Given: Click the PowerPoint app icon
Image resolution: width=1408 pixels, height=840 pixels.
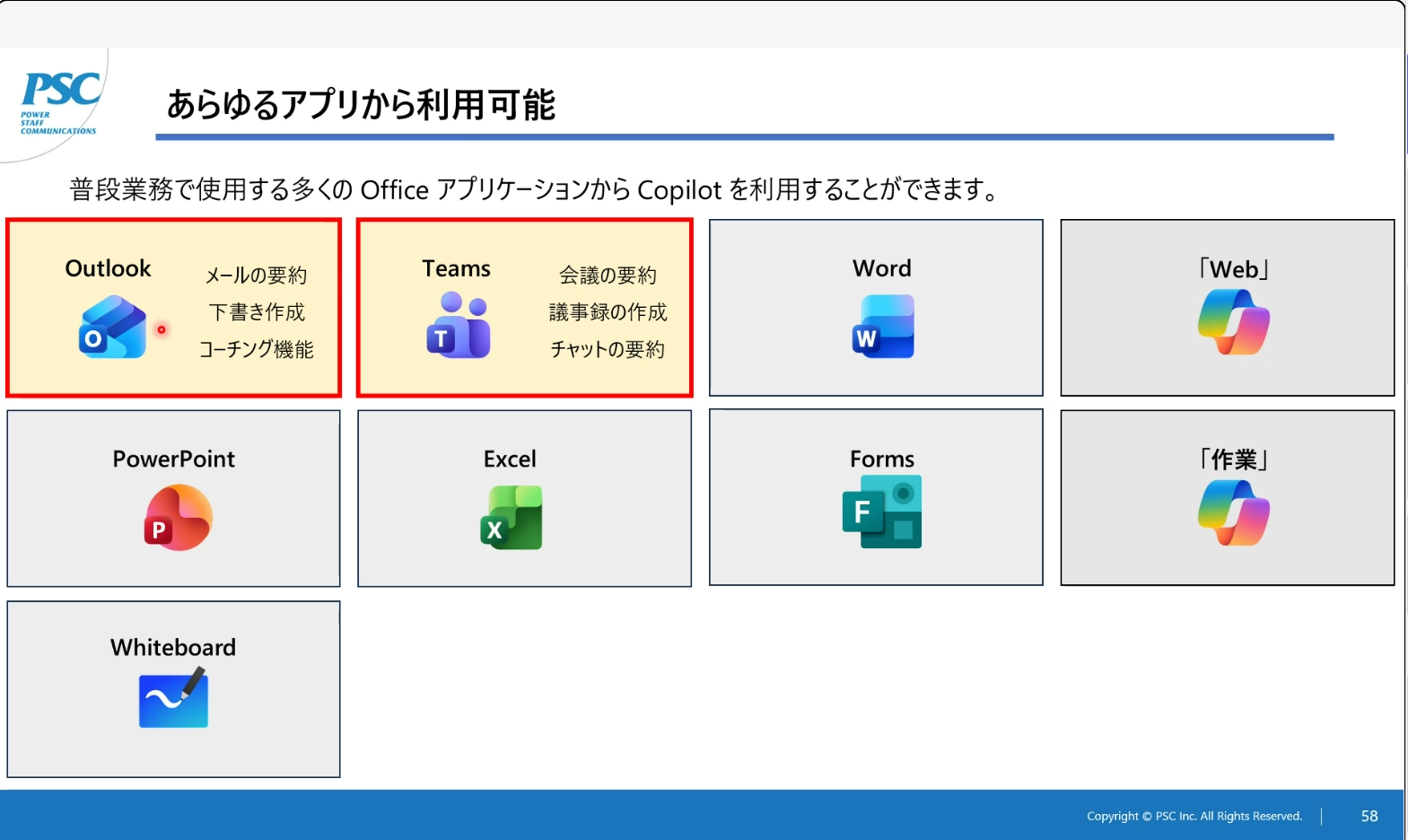Looking at the screenshot, I should [x=178, y=518].
